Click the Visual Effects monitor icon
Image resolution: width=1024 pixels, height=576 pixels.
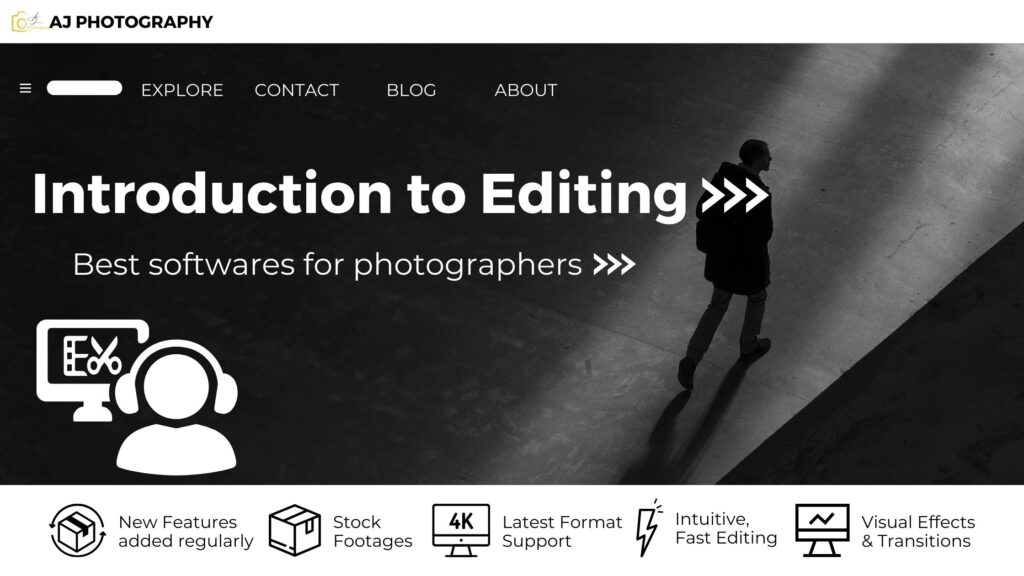(822, 530)
